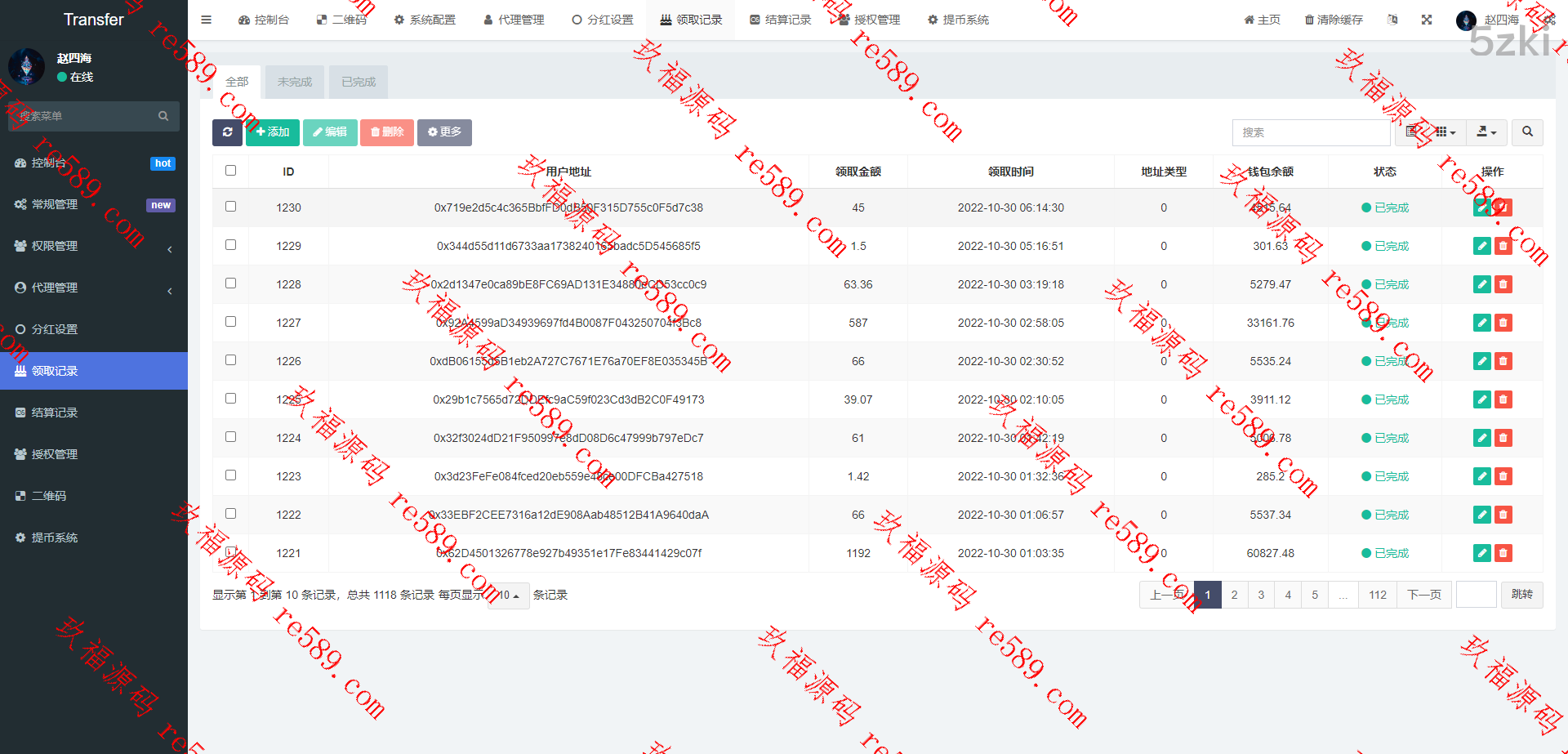
Task: Click the green 添加 button
Action: pos(273,132)
